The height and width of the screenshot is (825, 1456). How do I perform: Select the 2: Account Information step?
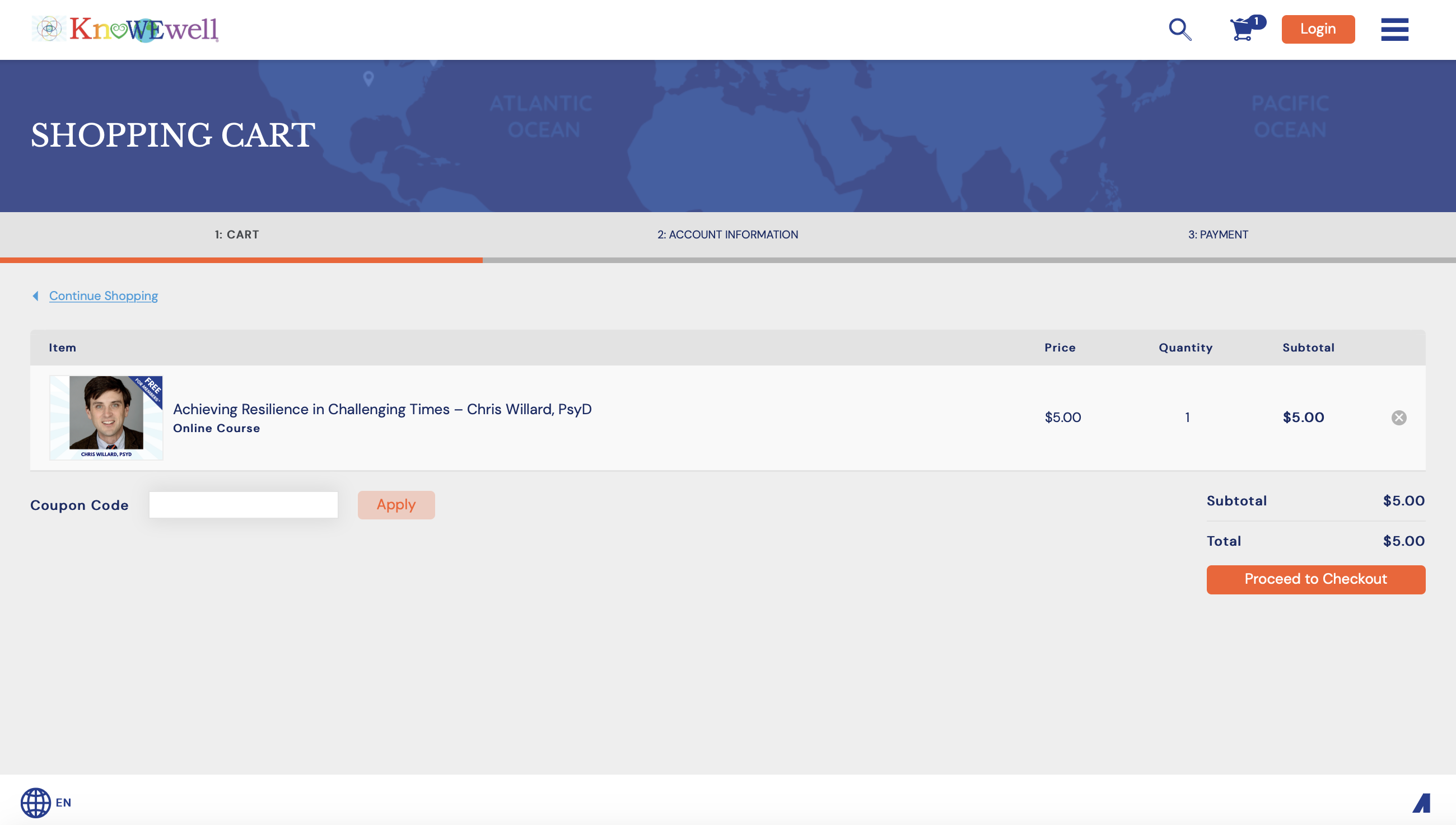(x=727, y=235)
